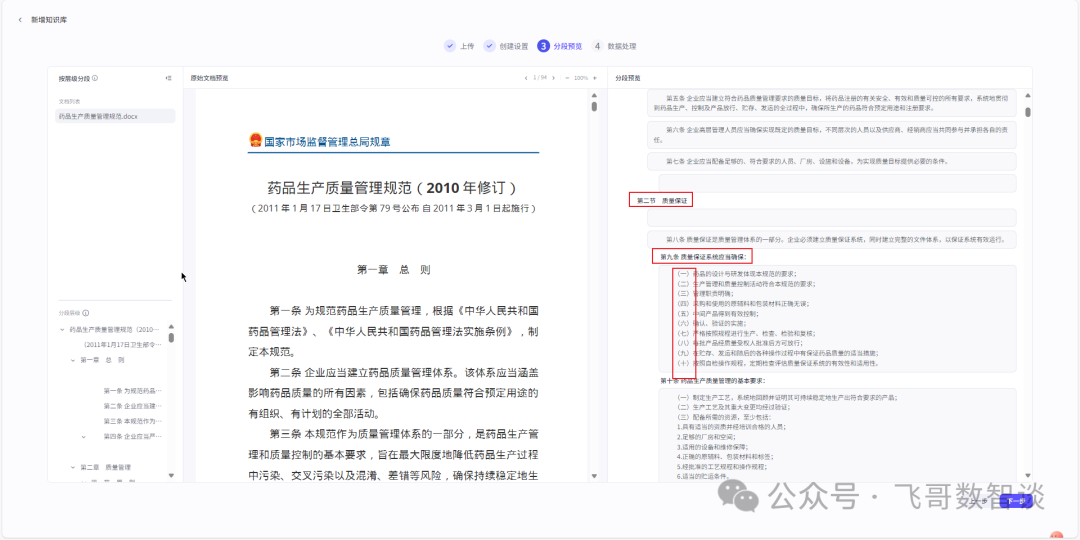Zoom in the document preview with plus
Viewport: 1080px width, 540px height.
pyautogui.click(x=593, y=78)
